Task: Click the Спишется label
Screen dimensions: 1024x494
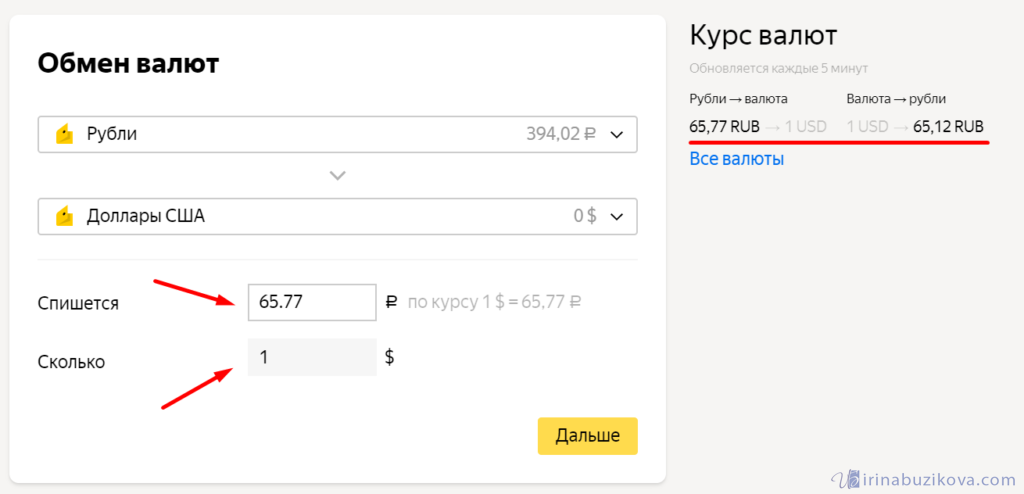Action: (78, 304)
